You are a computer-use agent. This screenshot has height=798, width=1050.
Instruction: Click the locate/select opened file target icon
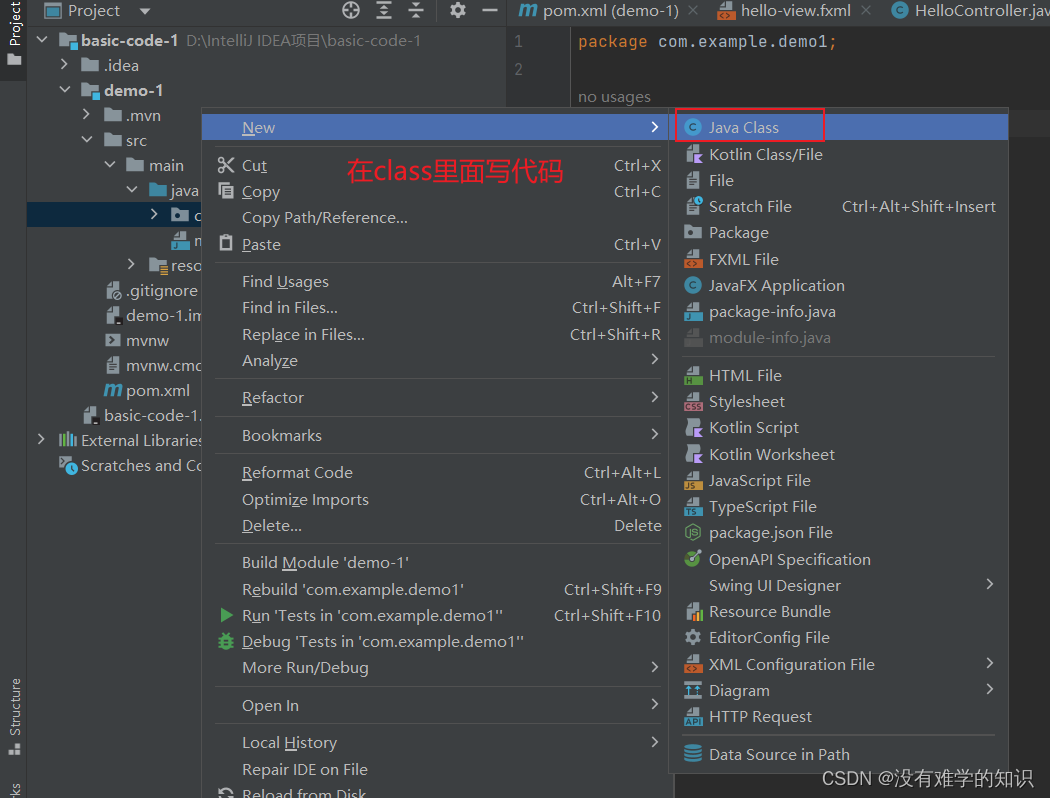pyautogui.click(x=351, y=10)
